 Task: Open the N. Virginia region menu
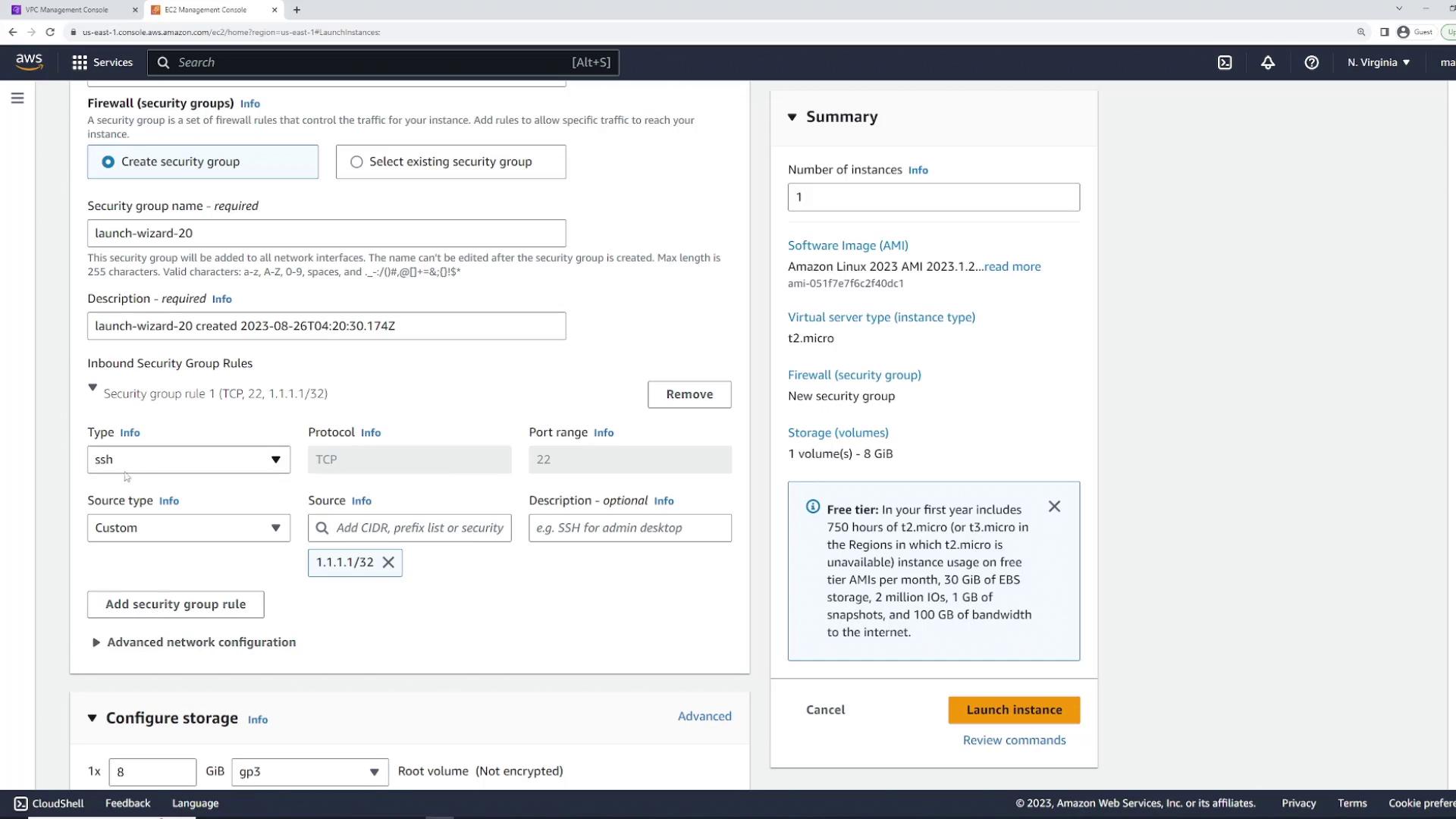coord(1378,62)
